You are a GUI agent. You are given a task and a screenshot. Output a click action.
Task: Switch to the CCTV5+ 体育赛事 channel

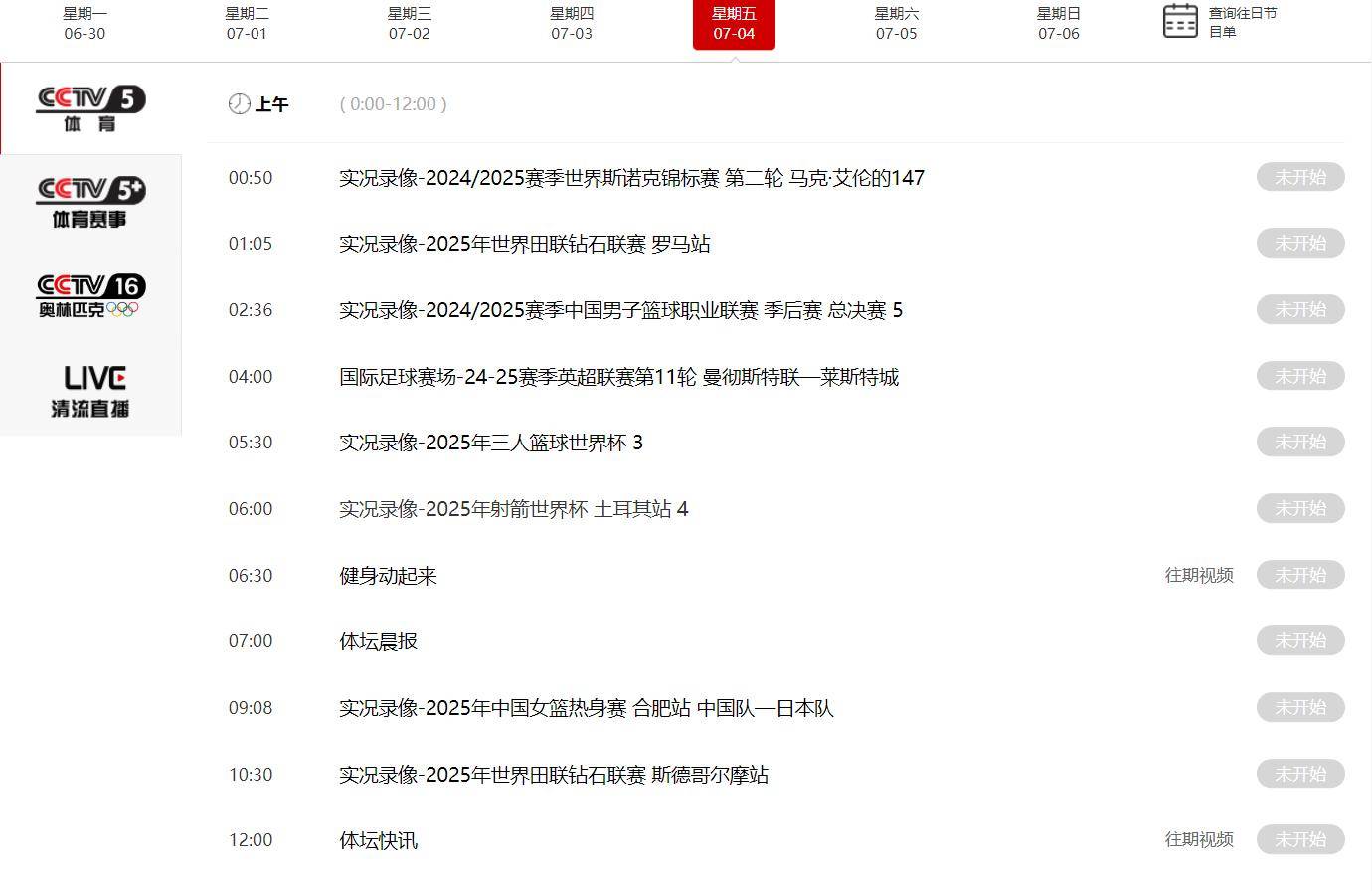point(90,202)
